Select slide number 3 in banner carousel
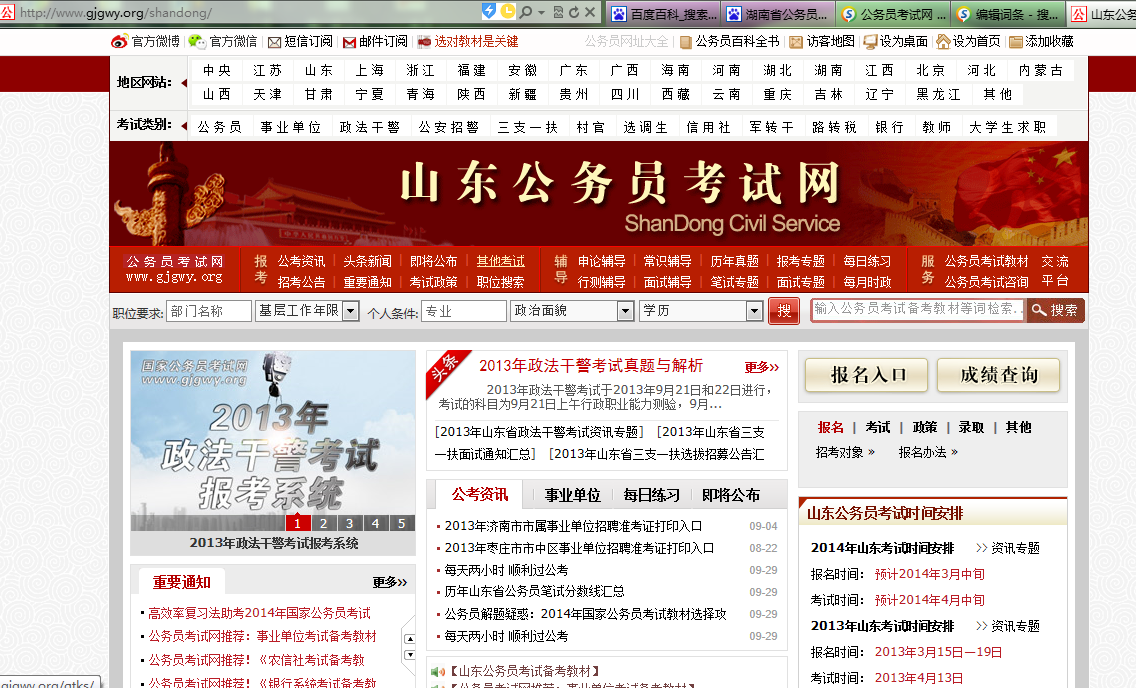The image size is (1136, 688). [x=350, y=523]
